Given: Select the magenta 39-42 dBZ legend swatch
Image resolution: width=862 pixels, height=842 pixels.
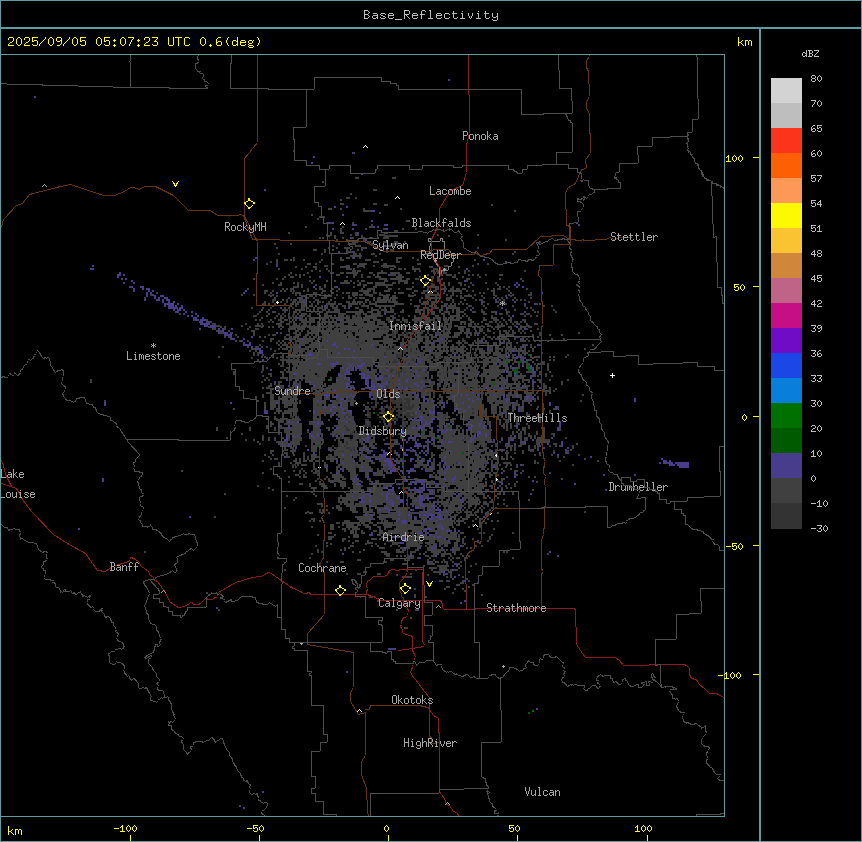Looking at the screenshot, I should coord(786,315).
